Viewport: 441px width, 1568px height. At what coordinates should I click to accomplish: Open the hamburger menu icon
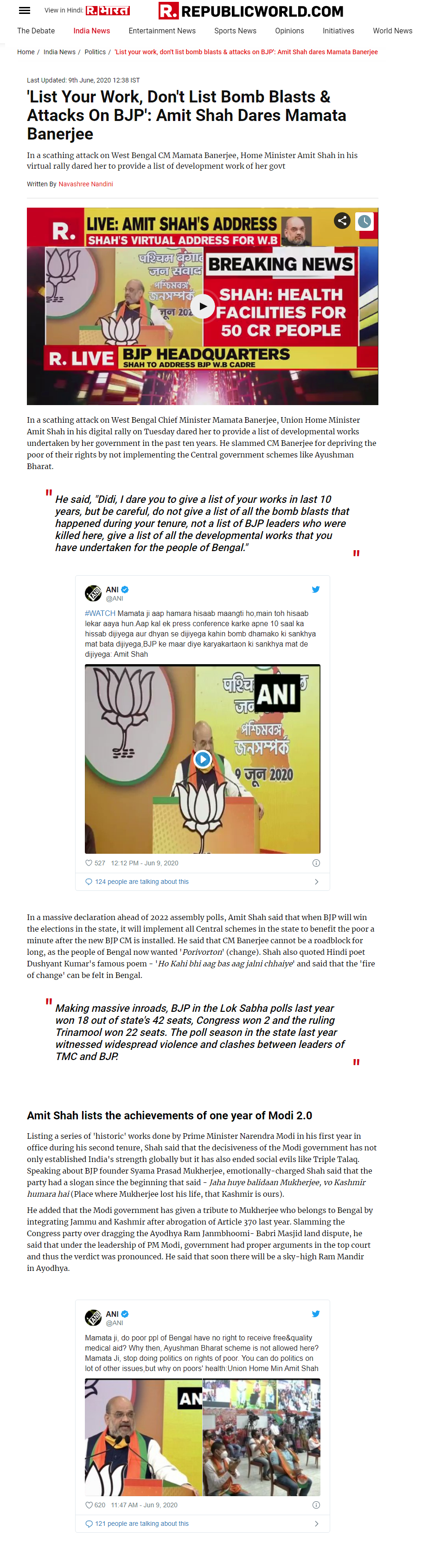[x=25, y=10]
